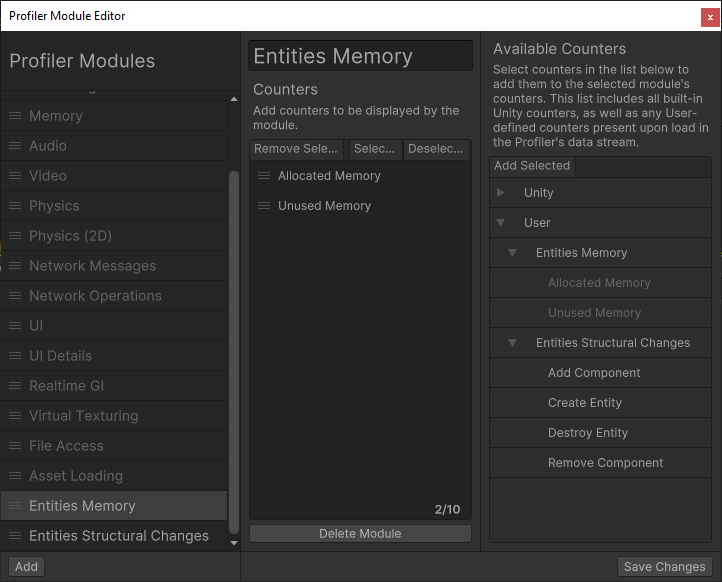The height and width of the screenshot is (582, 722).
Task: Click the drag handle icon beside UI module
Action: pyautogui.click(x=15, y=326)
